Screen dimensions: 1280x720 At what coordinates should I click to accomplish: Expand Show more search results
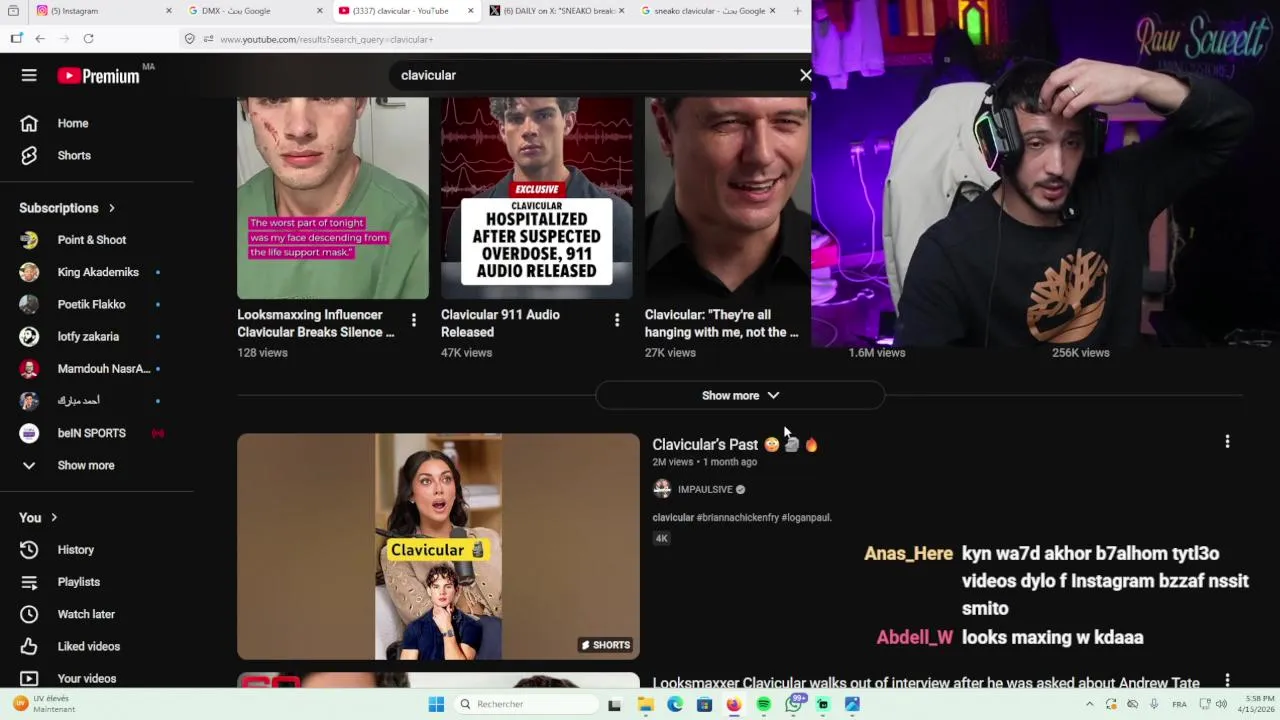740,395
